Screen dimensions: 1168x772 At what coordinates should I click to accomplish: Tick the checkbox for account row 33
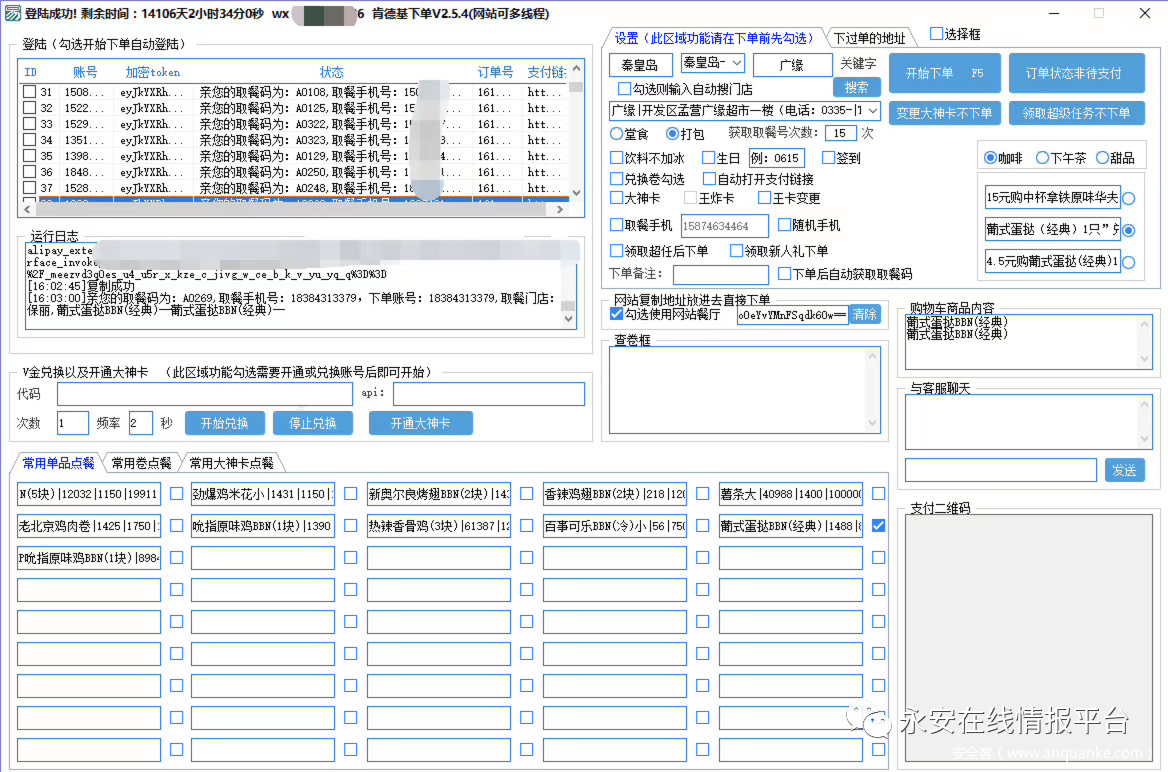[30, 124]
